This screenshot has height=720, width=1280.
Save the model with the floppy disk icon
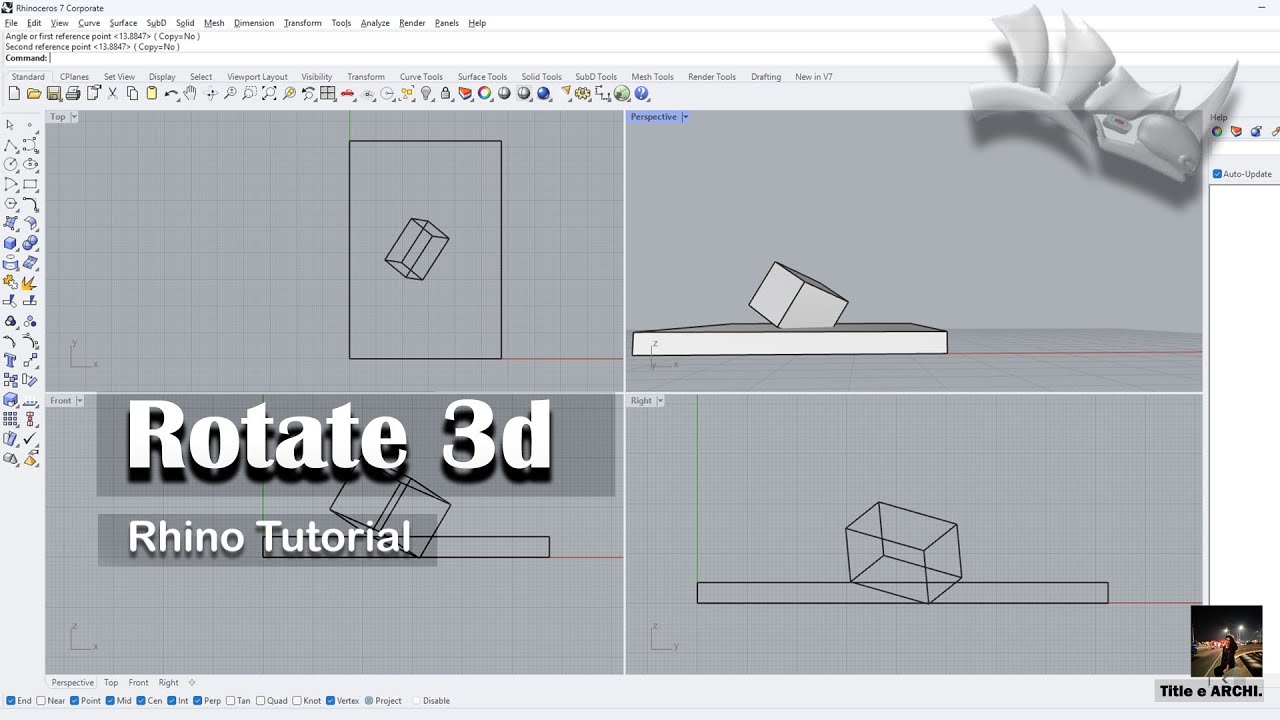pos(53,93)
